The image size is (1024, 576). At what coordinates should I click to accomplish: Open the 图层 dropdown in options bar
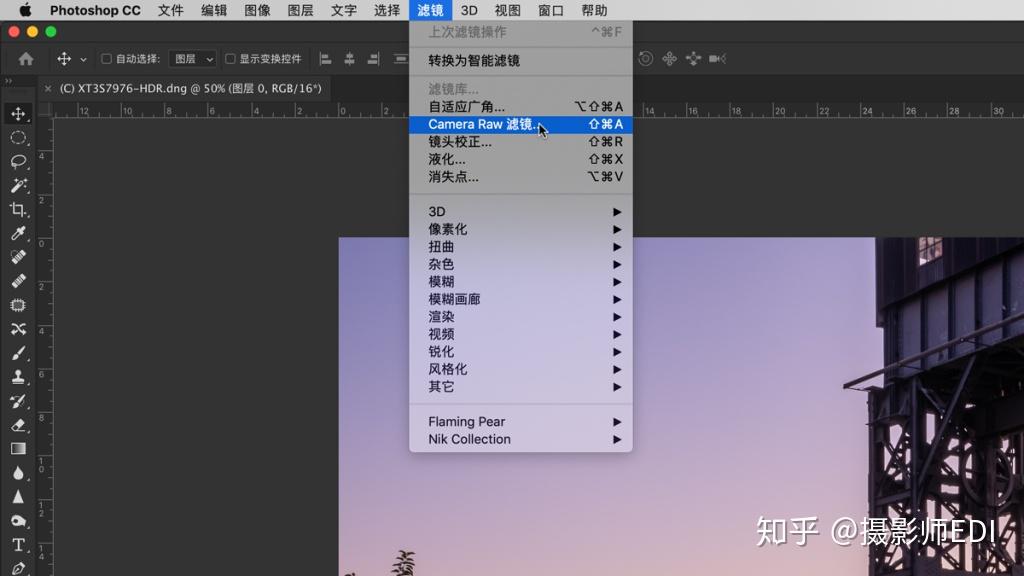click(x=192, y=59)
